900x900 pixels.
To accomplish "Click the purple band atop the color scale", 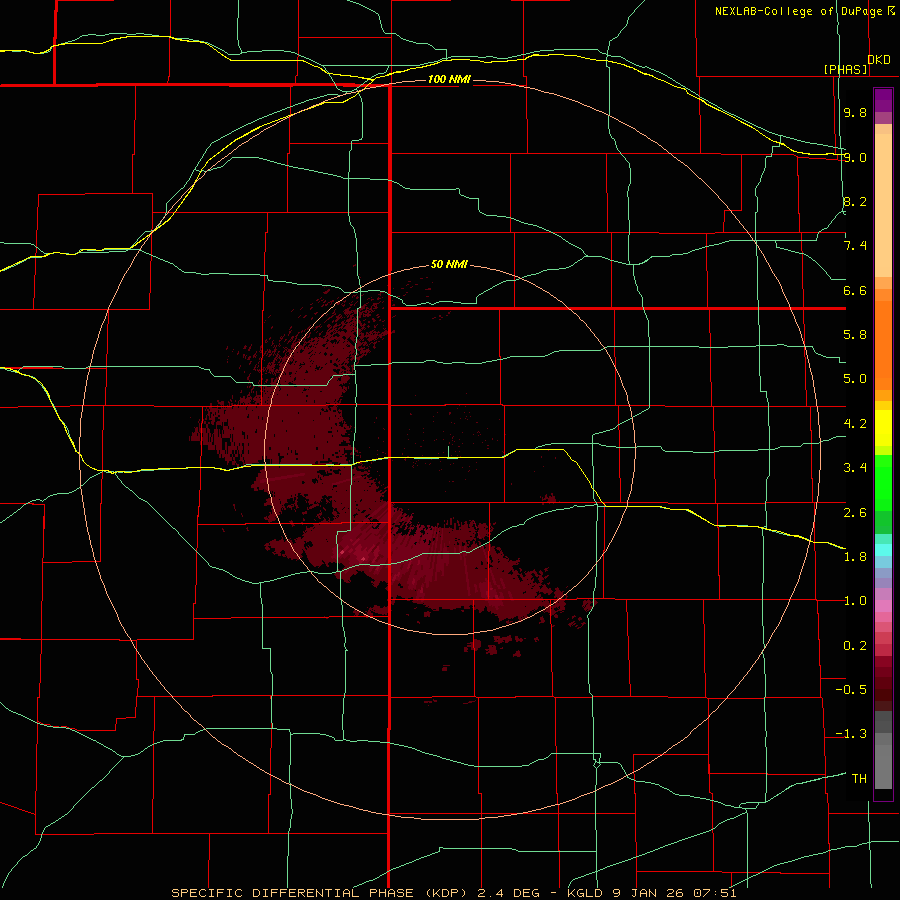I will (x=883, y=100).
